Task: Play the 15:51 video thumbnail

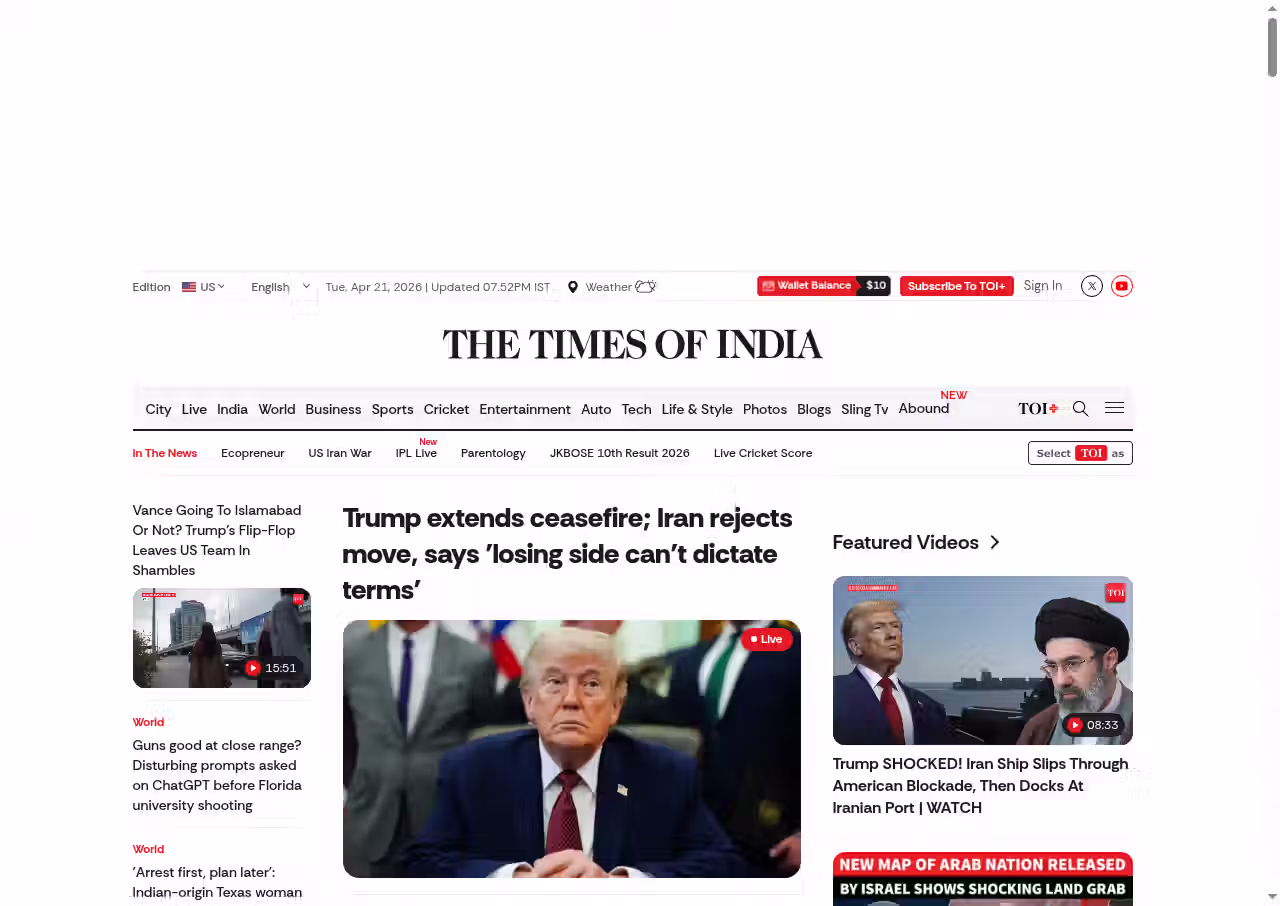Action: [222, 638]
